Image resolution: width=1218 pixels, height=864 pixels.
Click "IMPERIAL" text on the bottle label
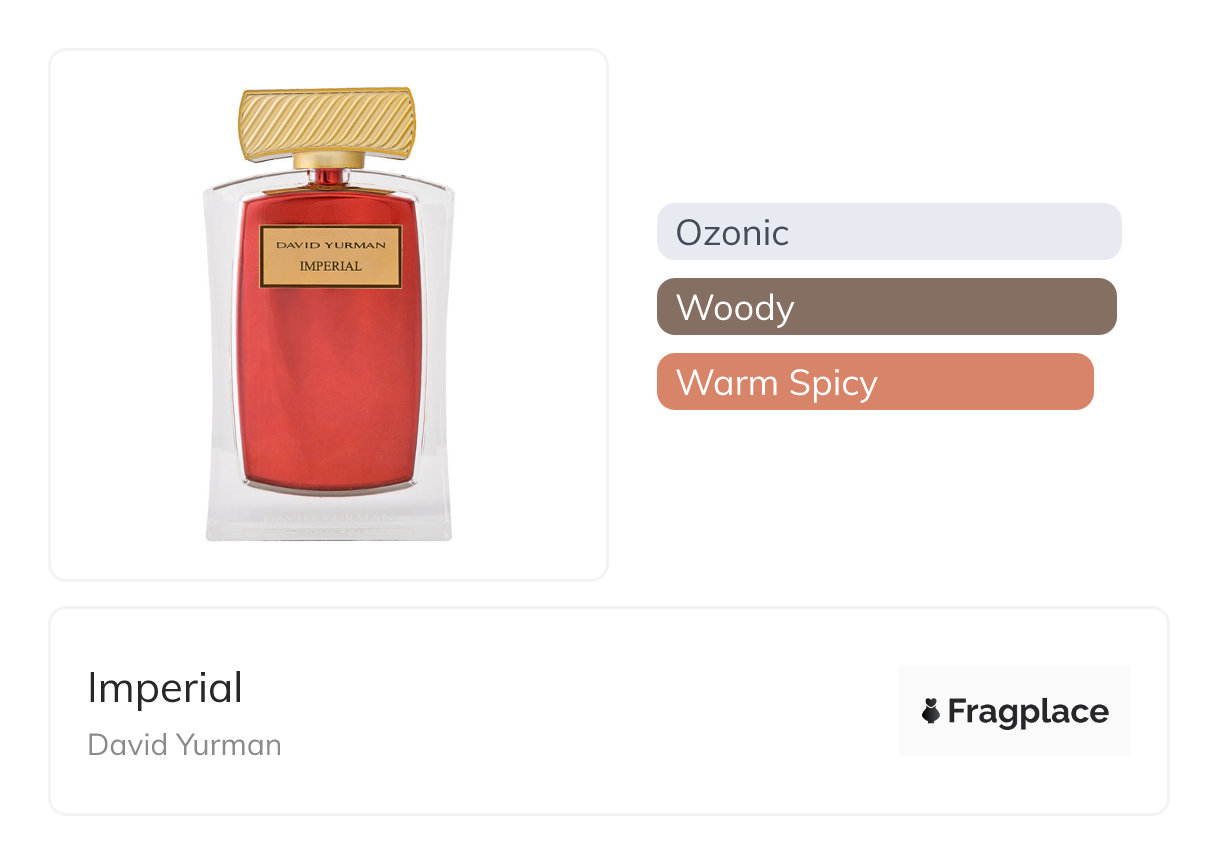pos(330,266)
